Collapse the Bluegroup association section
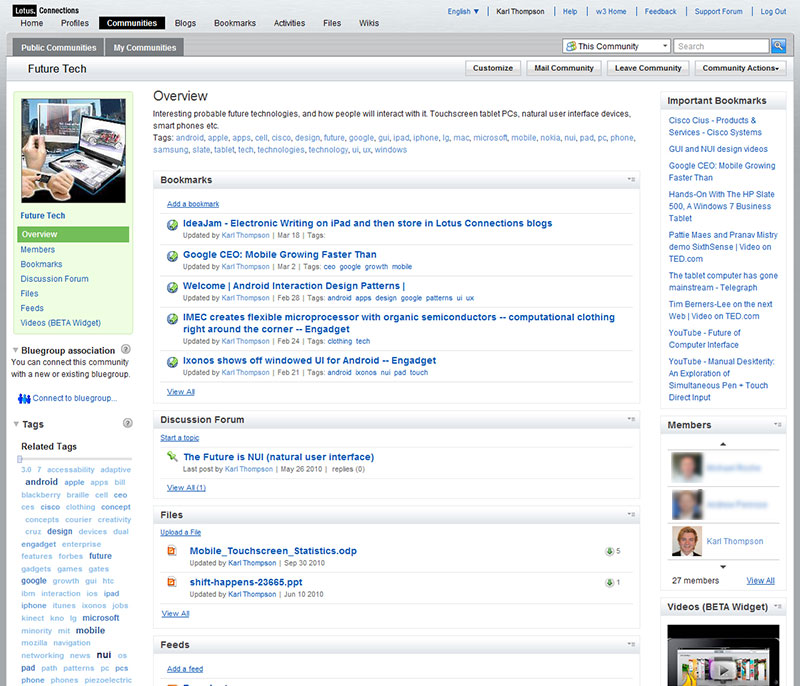The height and width of the screenshot is (686, 800). tap(15, 350)
